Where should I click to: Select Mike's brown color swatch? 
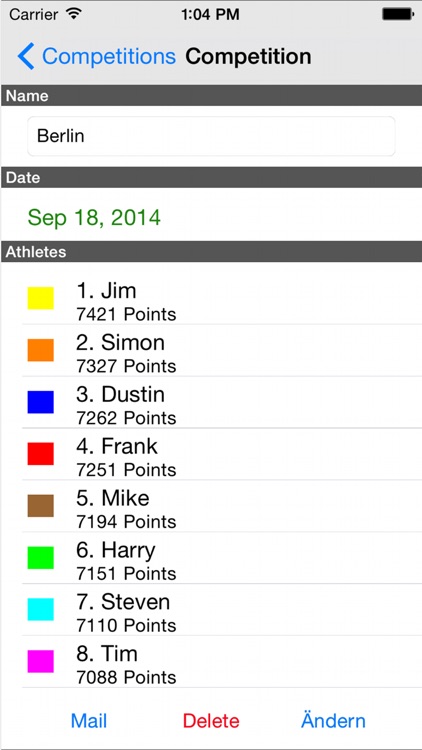click(41, 506)
